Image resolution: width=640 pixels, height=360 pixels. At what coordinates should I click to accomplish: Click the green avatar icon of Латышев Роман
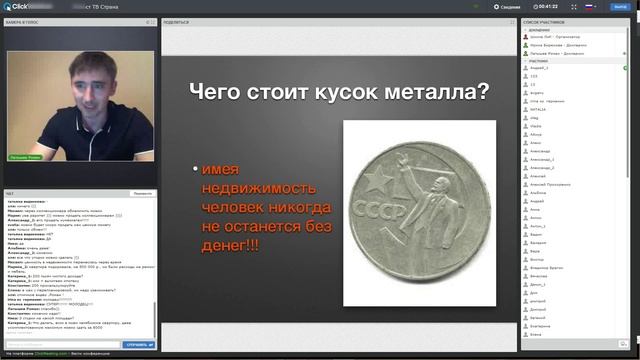[x=526, y=53]
